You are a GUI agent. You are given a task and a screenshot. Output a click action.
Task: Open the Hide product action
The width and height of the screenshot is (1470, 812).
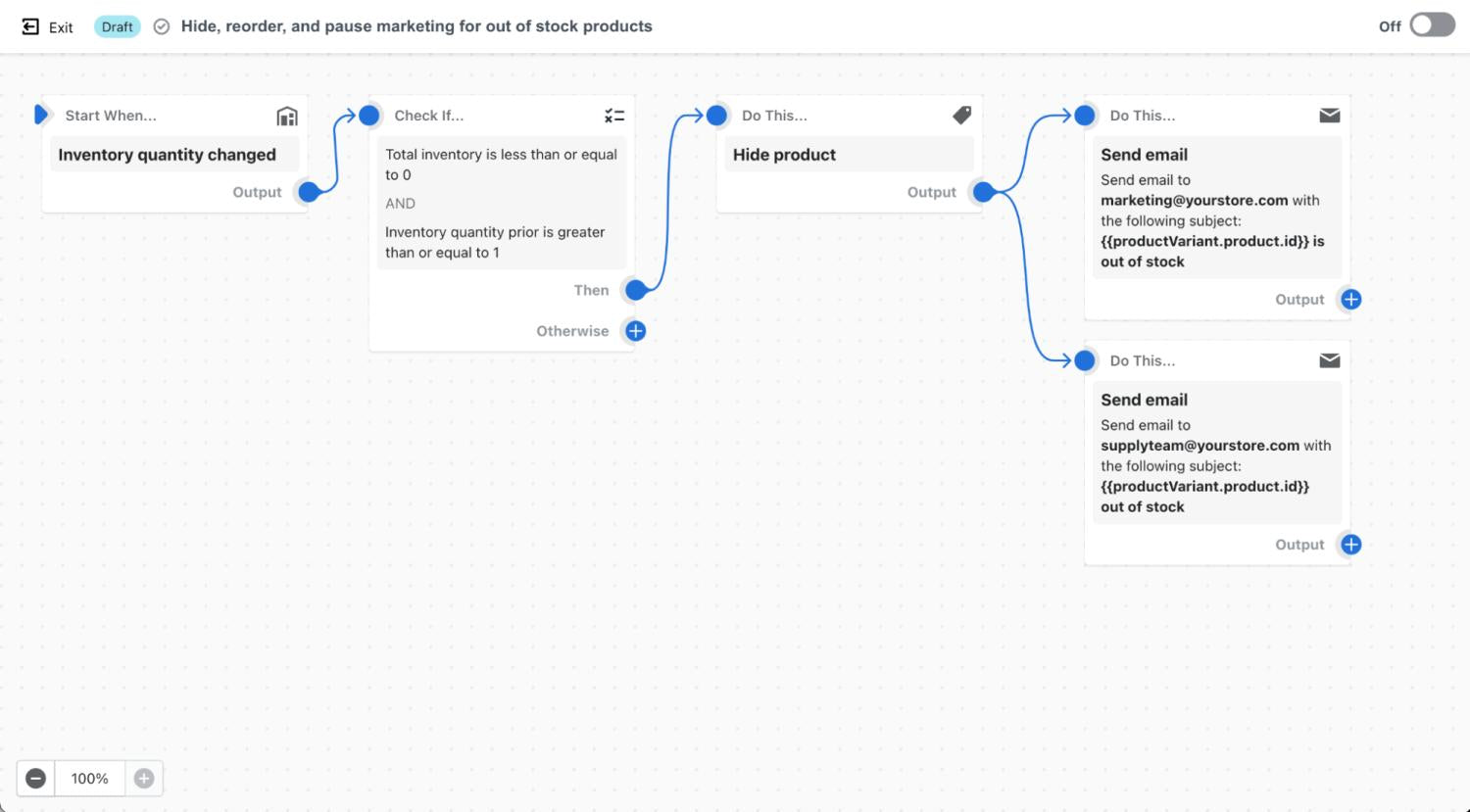tap(784, 155)
